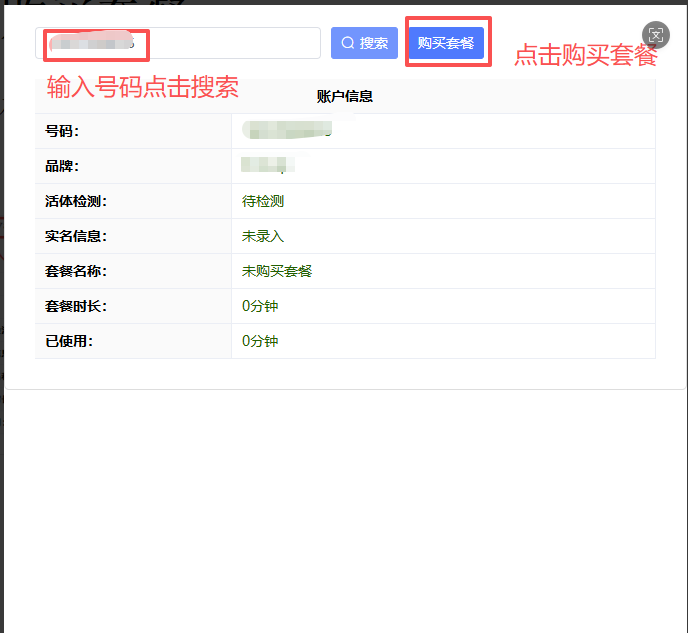Click the 待检测 status value
Viewport: 688px width, 633px height.
point(263,201)
